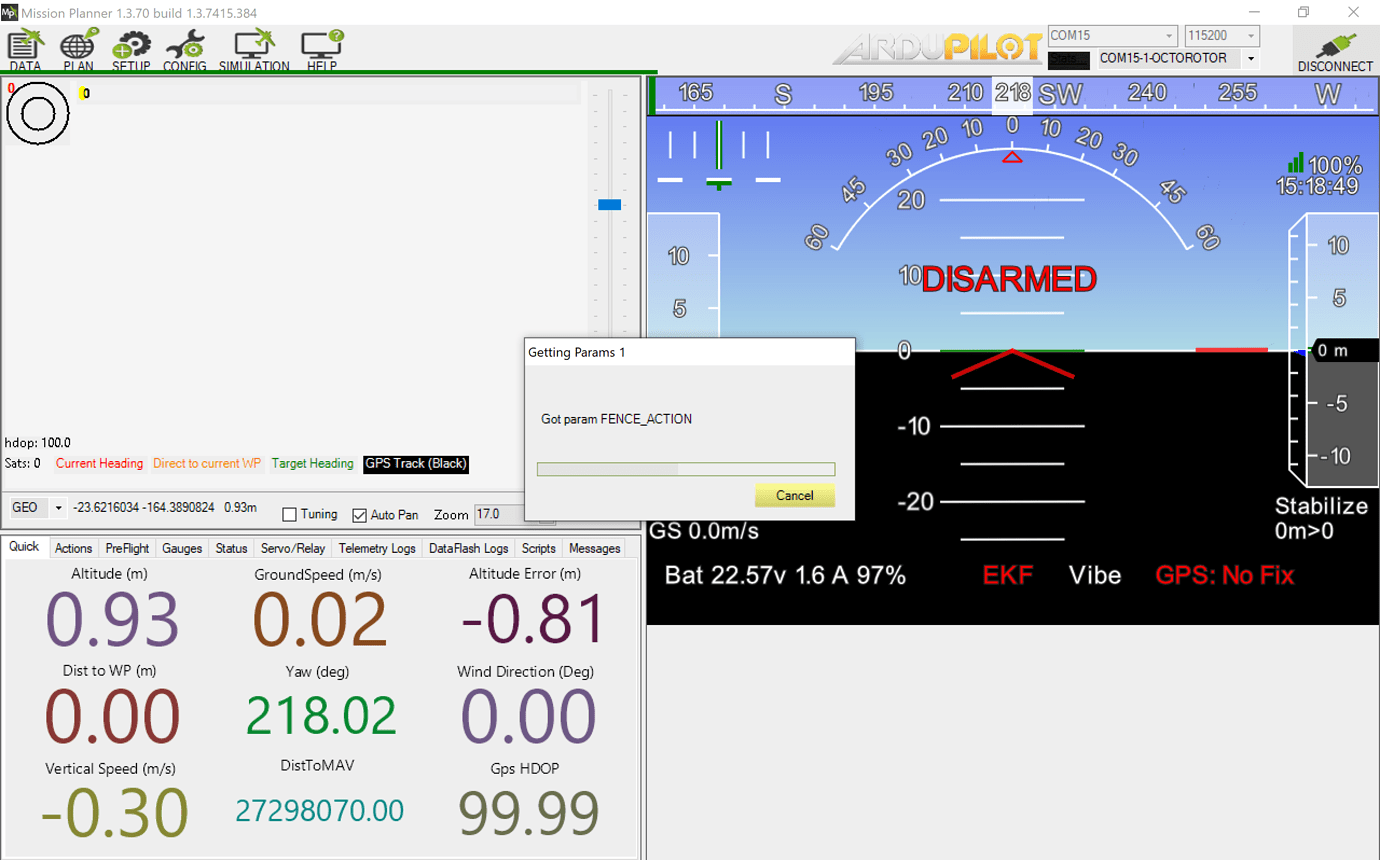Click the Current Heading legend label

tap(99, 464)
